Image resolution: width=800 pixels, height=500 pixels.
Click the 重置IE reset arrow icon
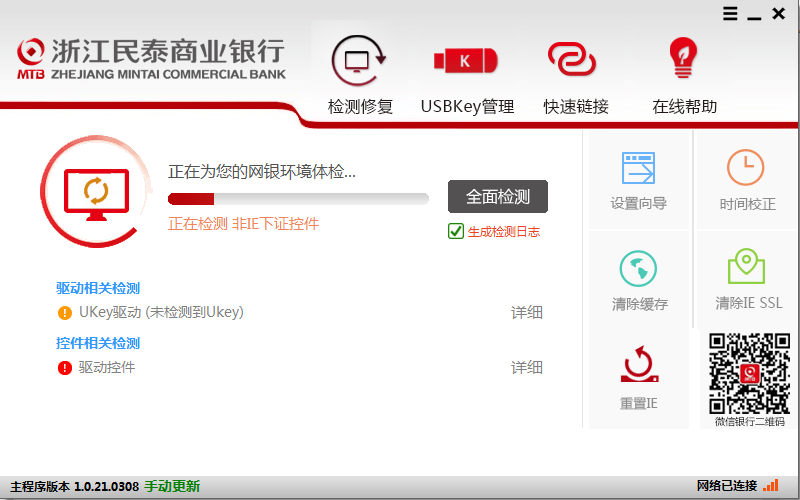click(x=639, y=364)
